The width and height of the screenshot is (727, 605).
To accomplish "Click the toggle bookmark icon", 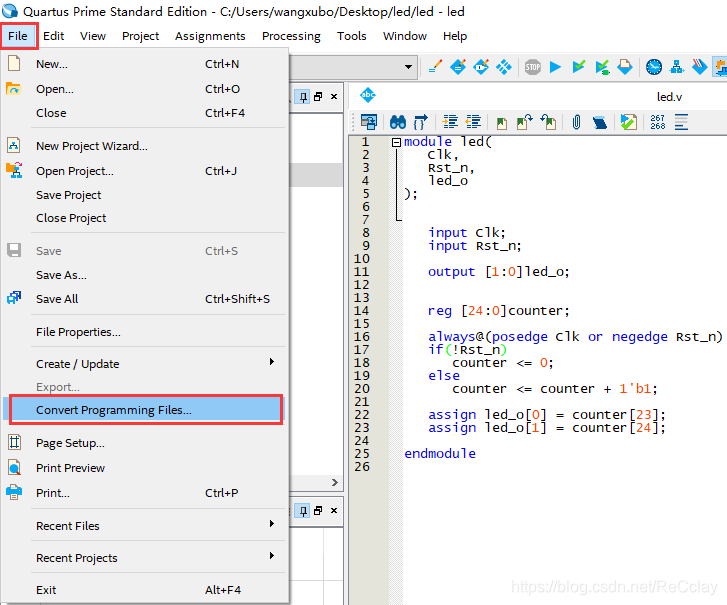I will coord(502,123).
